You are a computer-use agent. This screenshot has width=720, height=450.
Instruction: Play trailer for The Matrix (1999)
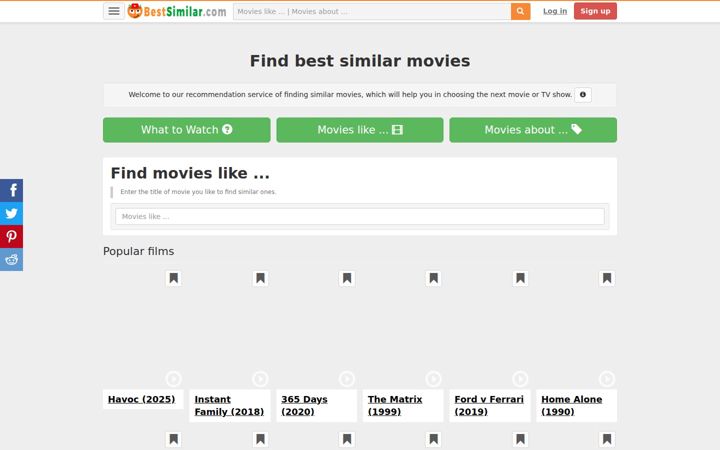433,379
